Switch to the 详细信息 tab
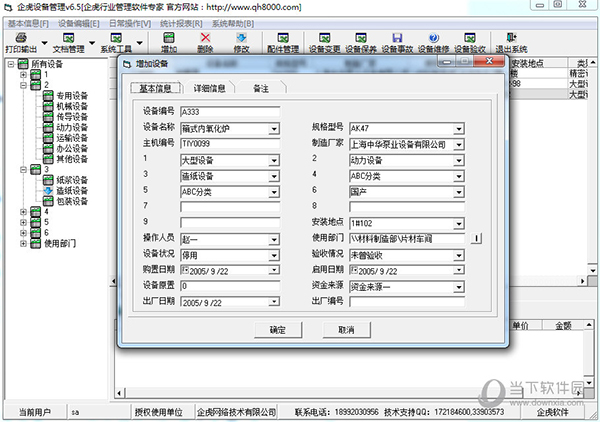 pos(210,88)
